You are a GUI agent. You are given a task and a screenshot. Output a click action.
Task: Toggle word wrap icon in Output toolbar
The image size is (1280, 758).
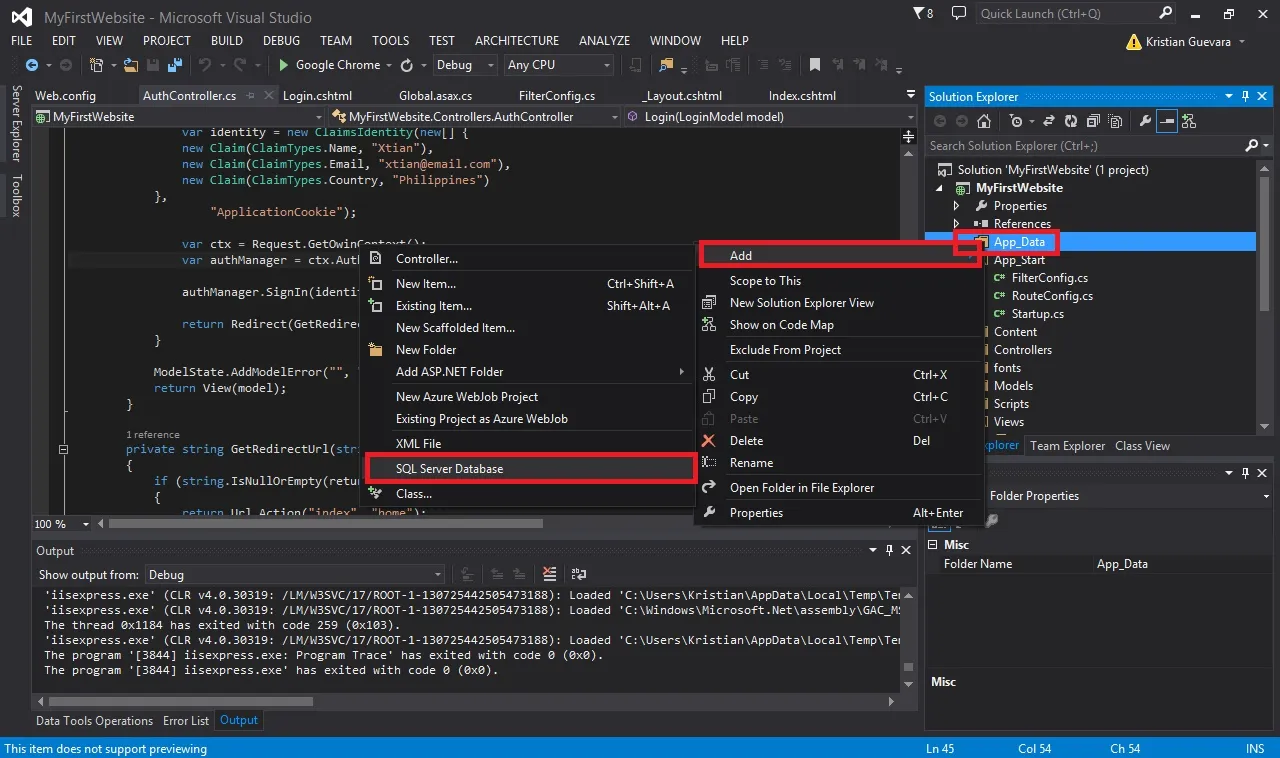(579, 574)
